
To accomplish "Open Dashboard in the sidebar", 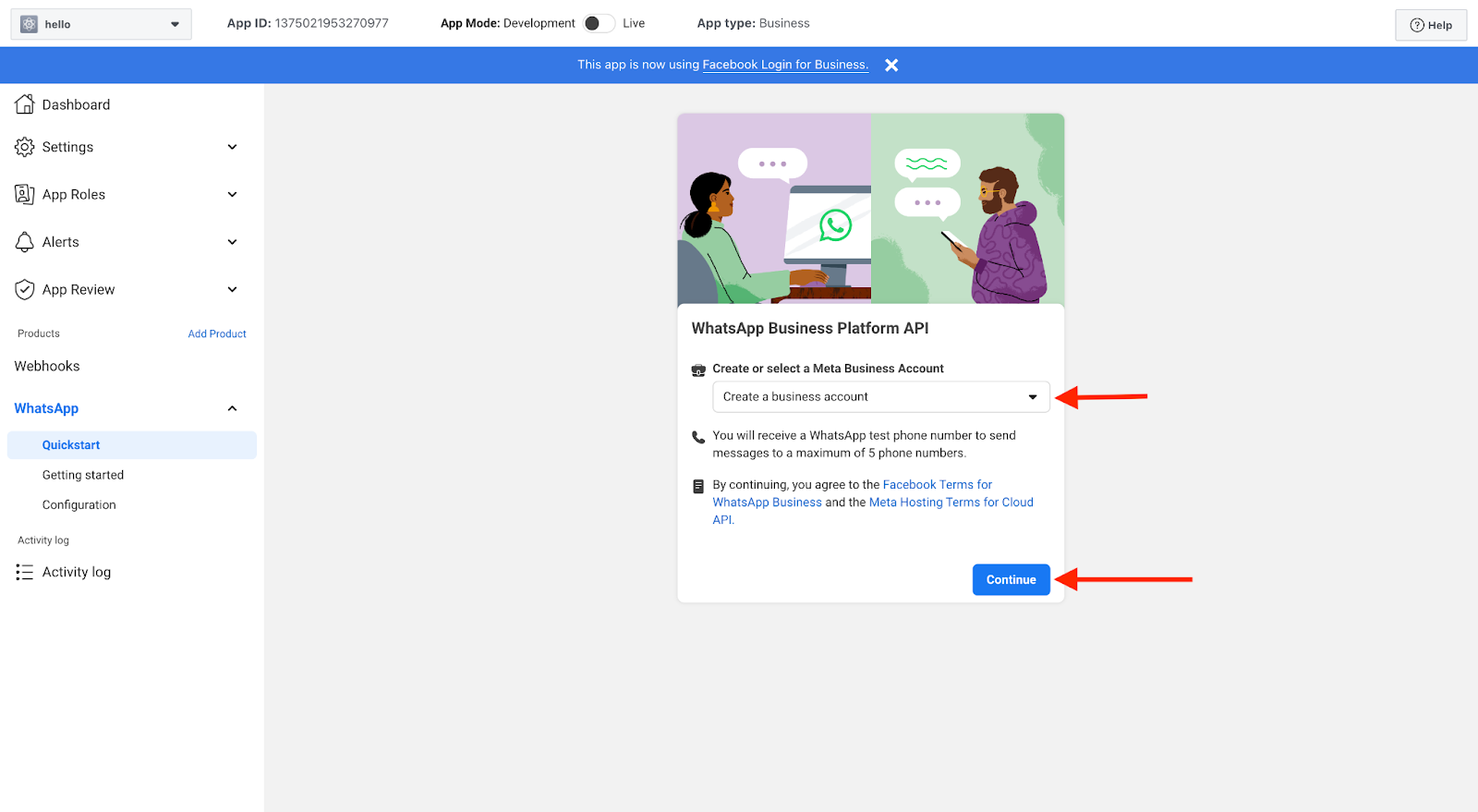I will [x=76, y=104].
